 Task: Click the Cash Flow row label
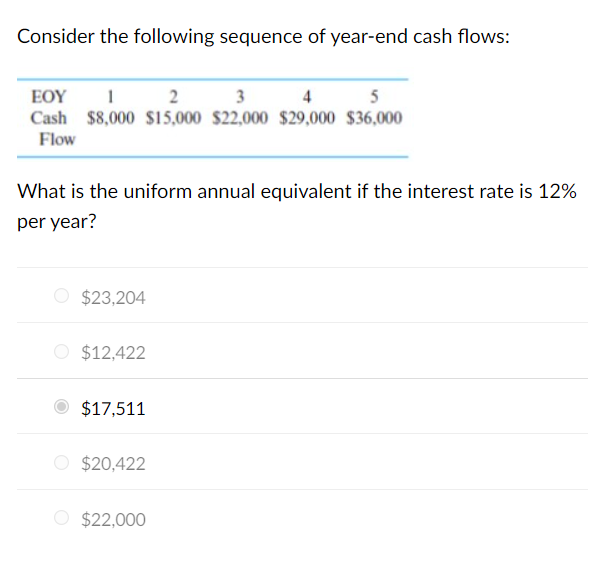click(x=53, y=129)
